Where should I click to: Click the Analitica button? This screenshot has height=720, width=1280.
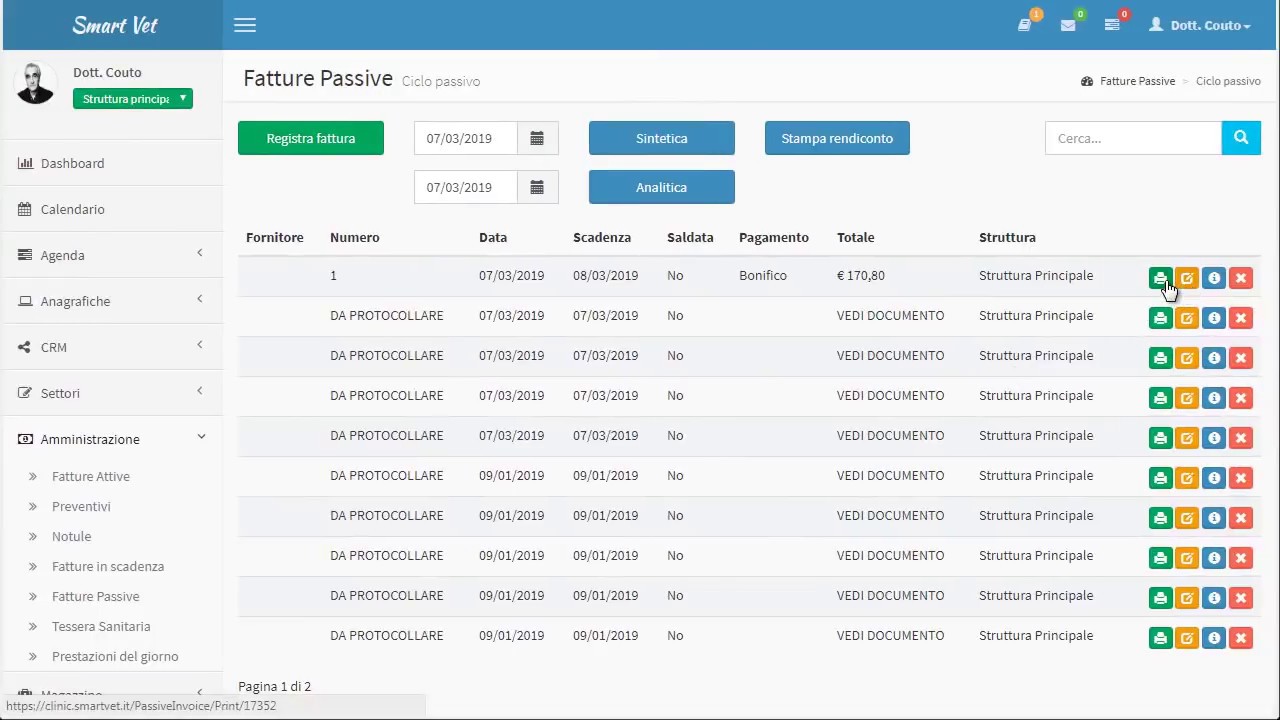pyautogui.click(x=662, y=187)
